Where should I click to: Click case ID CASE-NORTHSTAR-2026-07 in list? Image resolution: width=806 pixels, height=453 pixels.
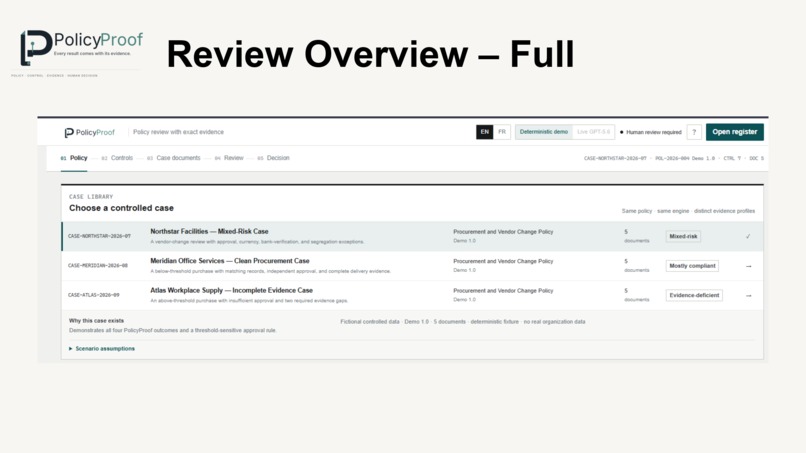point(99,237)
